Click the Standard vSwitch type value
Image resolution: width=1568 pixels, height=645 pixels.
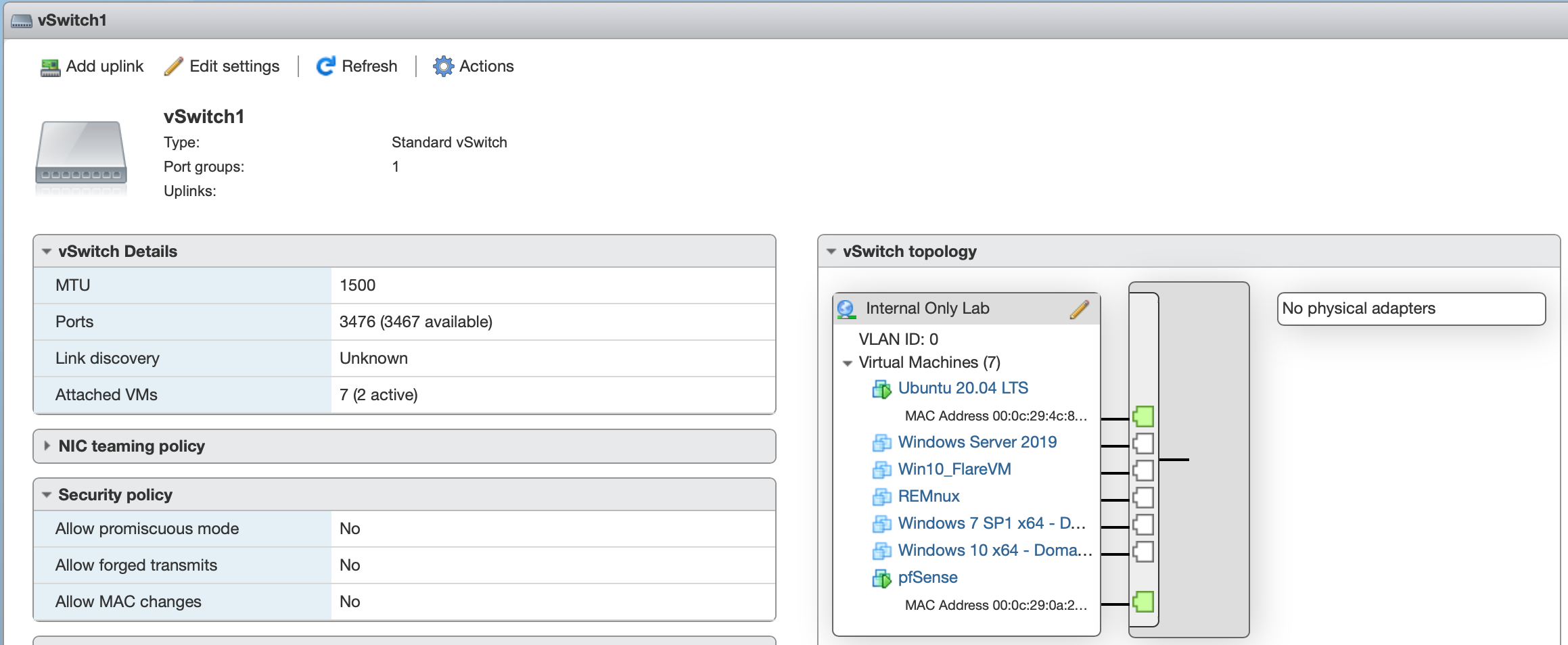[449, 143]
